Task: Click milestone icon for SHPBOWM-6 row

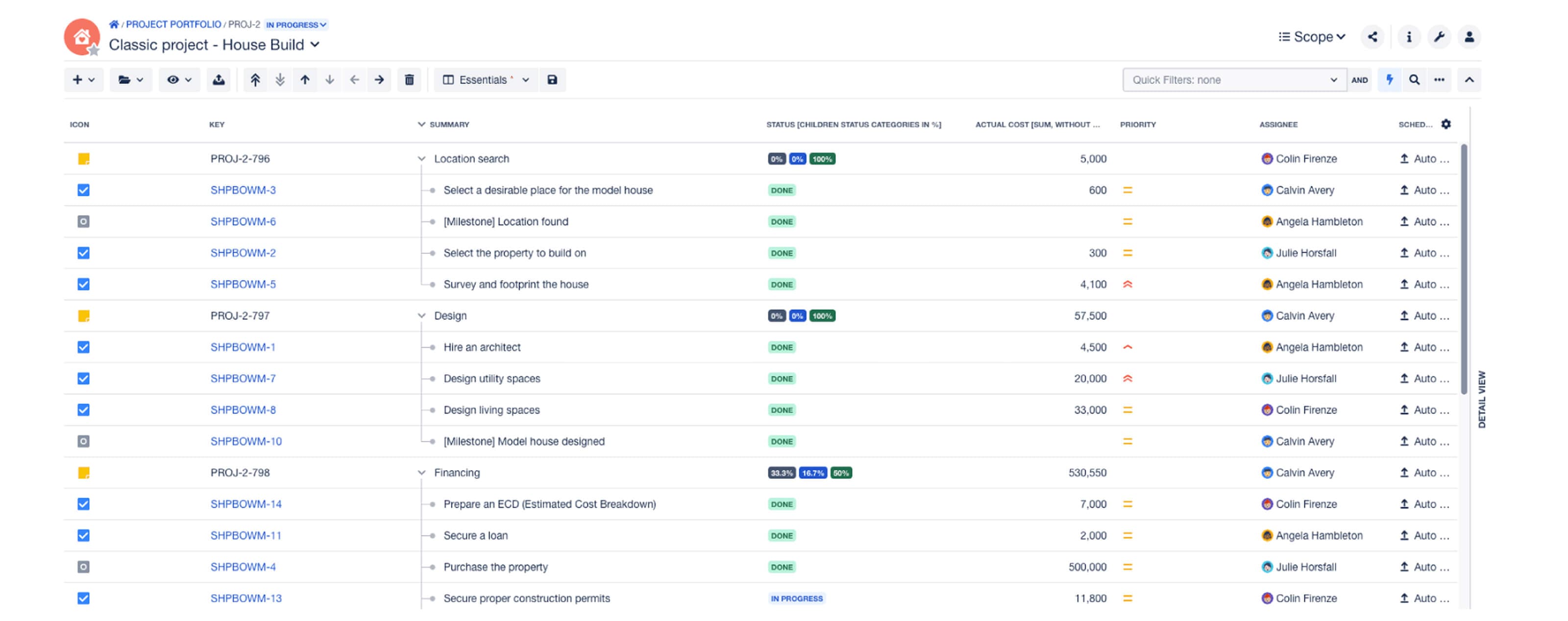Action: [83, 222]
